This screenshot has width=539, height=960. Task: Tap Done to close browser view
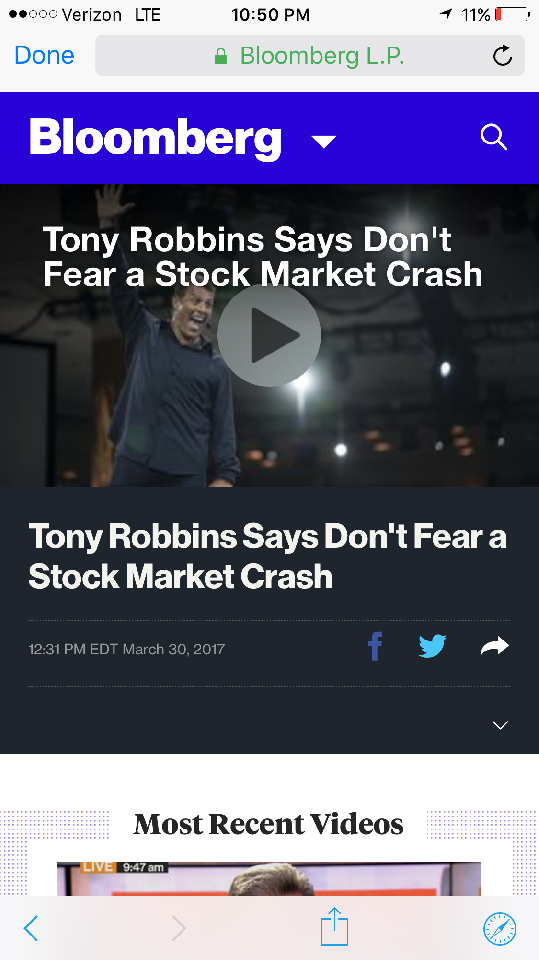pos(44,55)
